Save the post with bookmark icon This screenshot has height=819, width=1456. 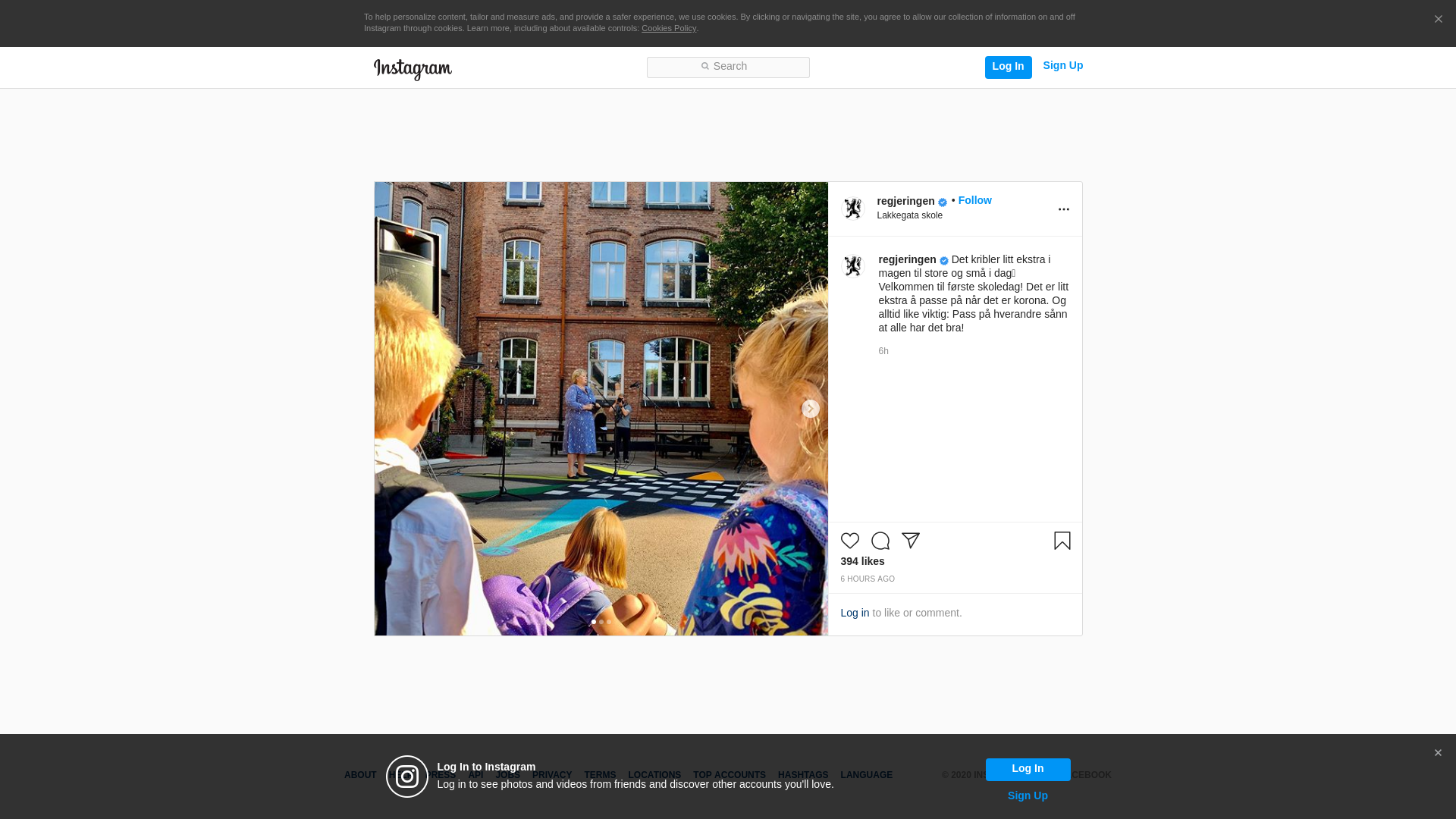point(1062,541)
